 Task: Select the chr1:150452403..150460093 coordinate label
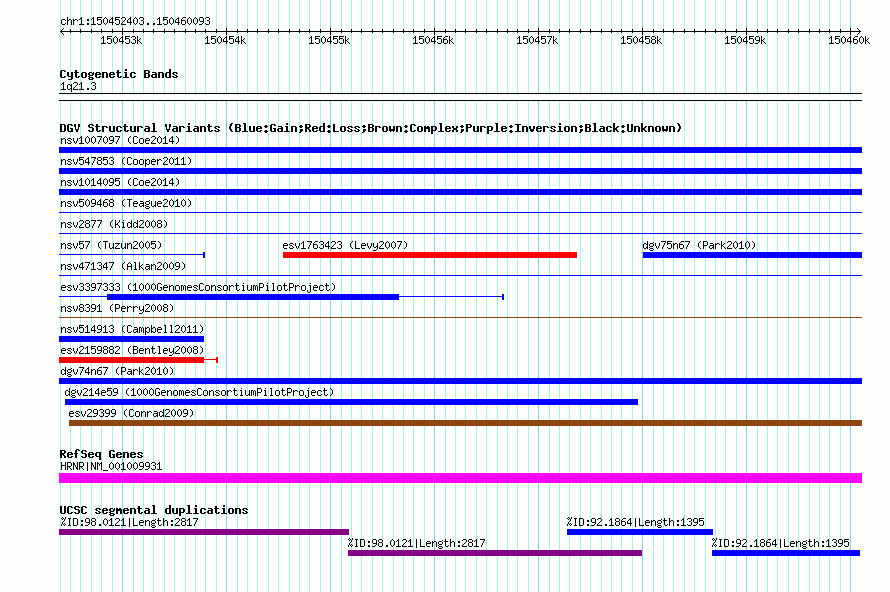(x=135, y=21)
